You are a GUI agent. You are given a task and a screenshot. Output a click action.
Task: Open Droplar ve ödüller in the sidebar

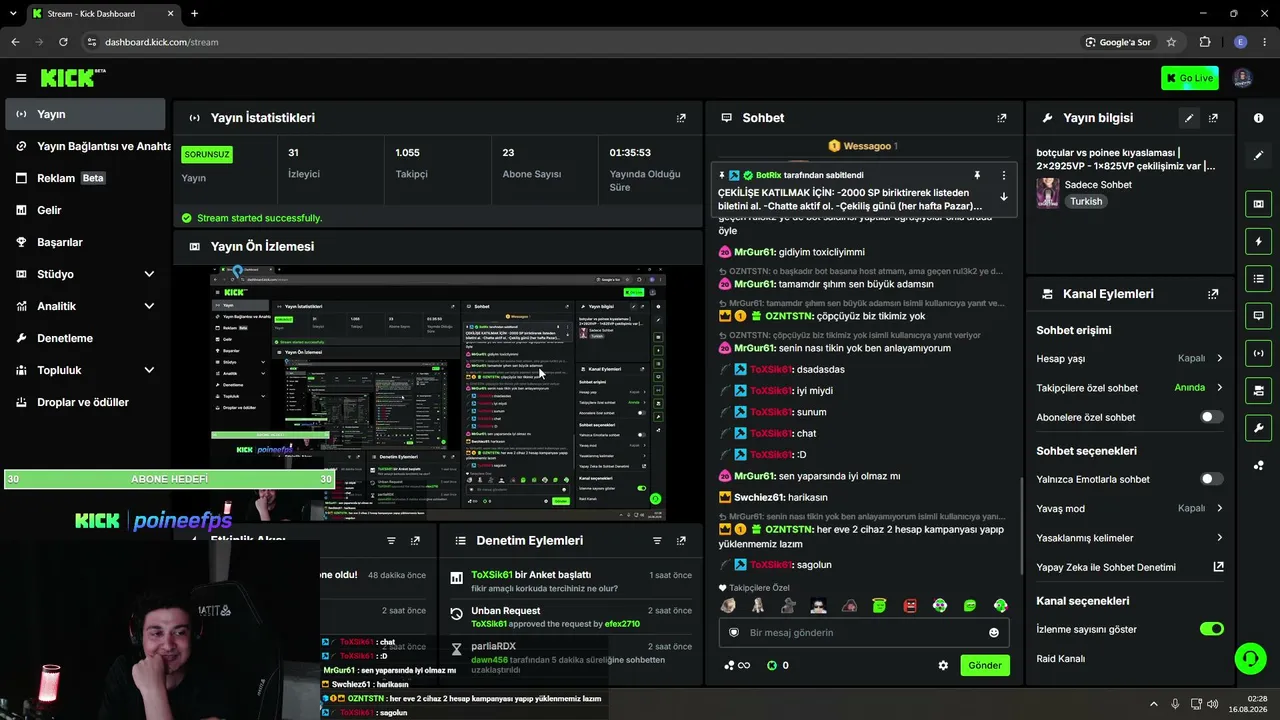pos(85,402)
